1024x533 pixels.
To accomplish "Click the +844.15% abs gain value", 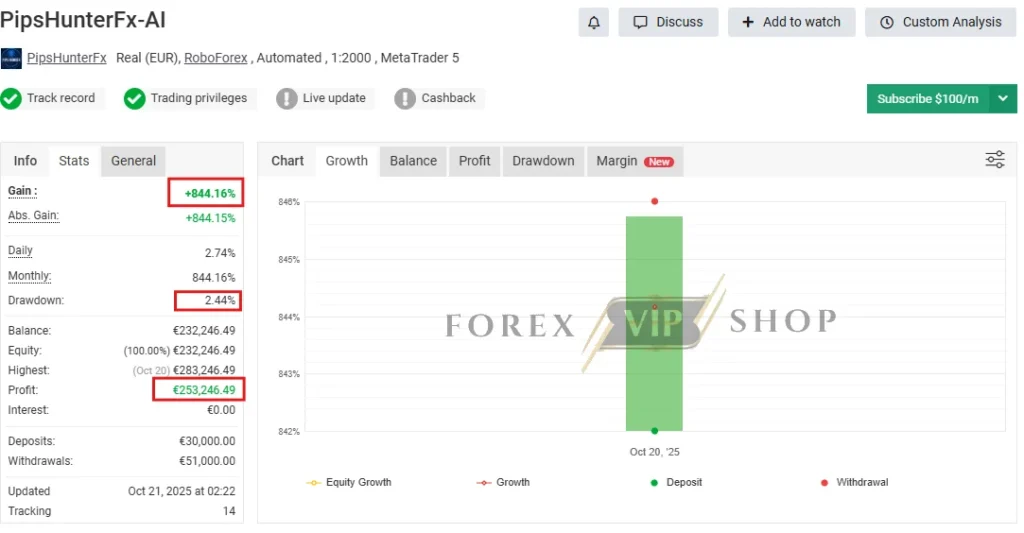I will tap(210, 218).
